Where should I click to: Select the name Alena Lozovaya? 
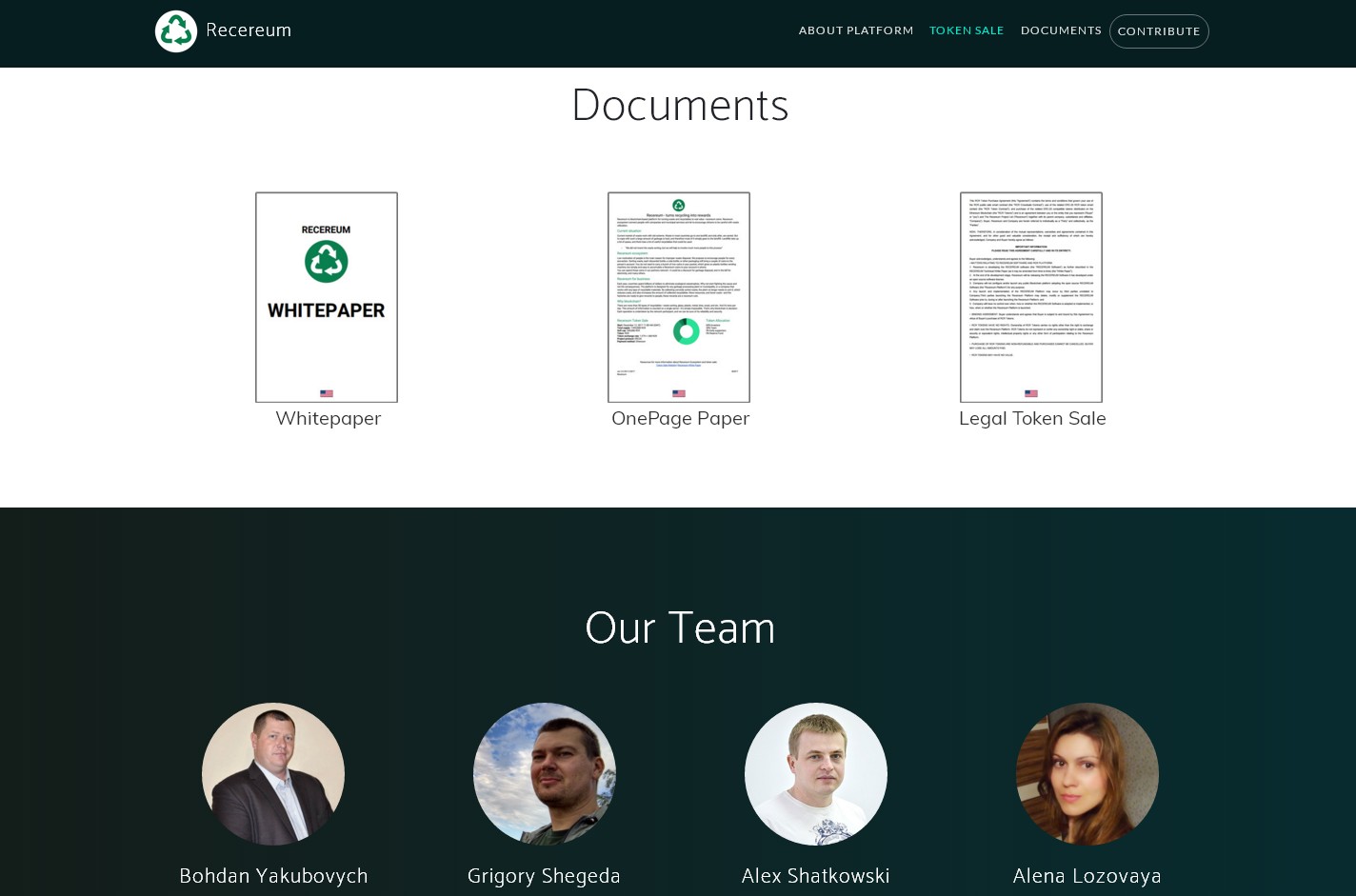[x=1087, y=876]
